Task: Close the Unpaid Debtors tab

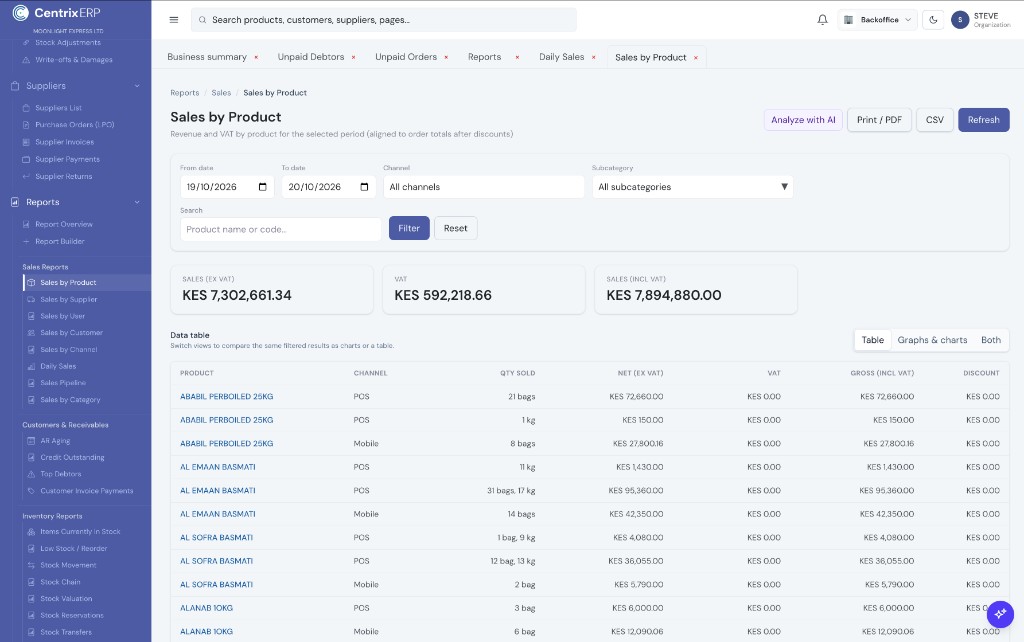Action: (353, 57)
